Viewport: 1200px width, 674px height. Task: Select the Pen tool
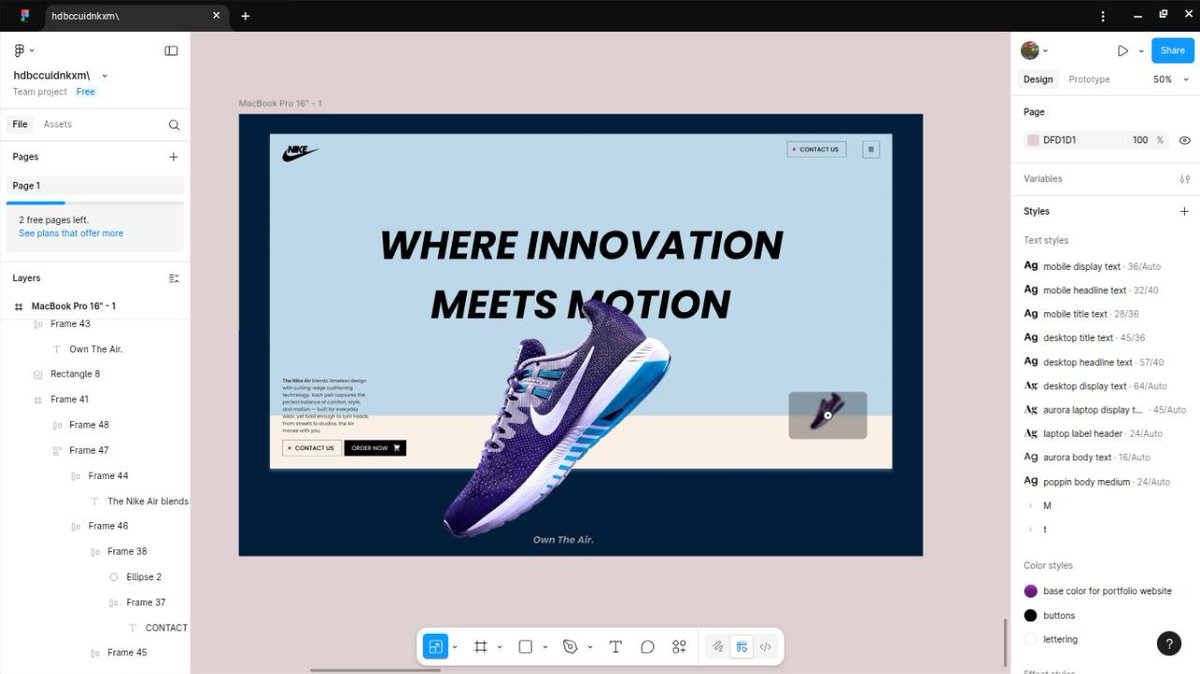coord(568,646)
